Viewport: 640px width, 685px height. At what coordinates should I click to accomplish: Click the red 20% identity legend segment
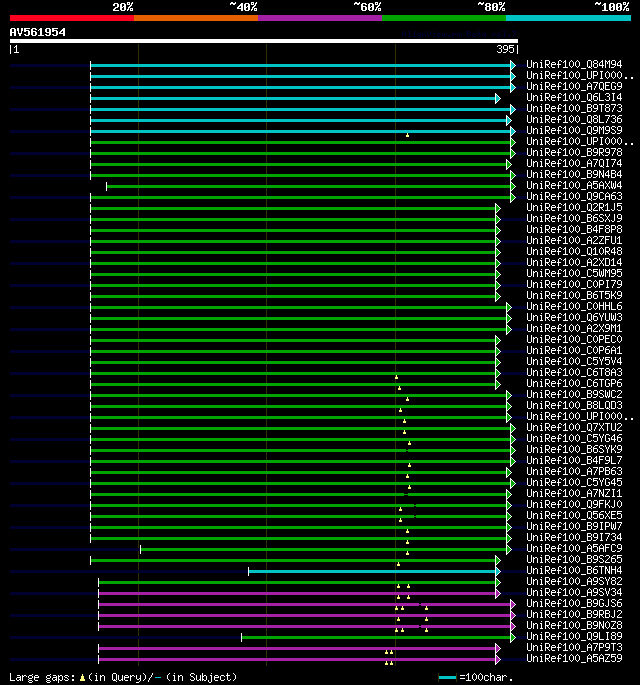pos(72,18)
